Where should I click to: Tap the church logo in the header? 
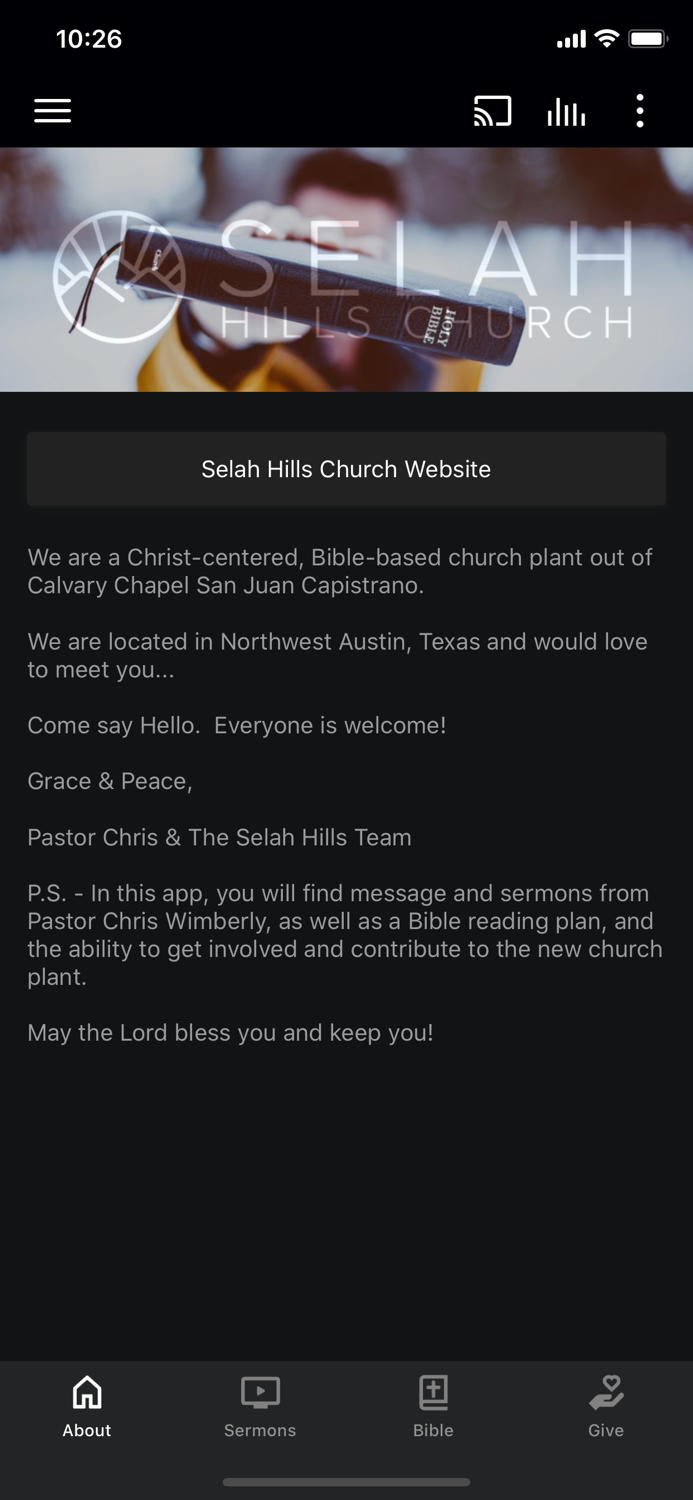(120, 272)
